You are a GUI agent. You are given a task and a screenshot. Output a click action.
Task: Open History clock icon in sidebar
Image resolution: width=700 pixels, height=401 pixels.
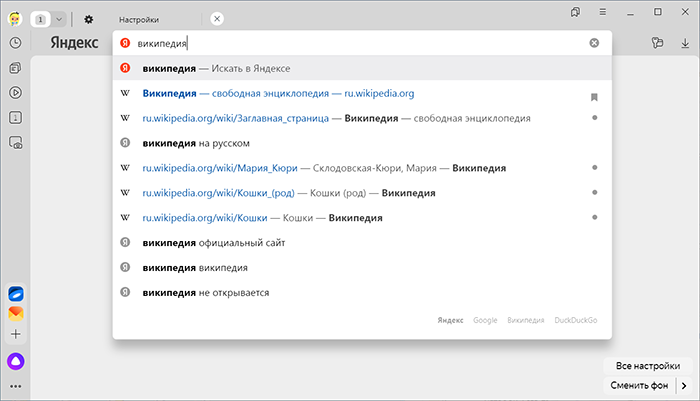click(16, 43)
